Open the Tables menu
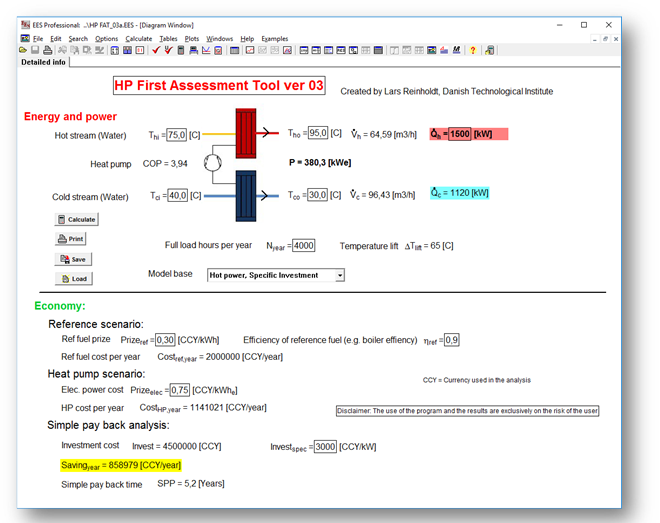 [x=168, y=38]
